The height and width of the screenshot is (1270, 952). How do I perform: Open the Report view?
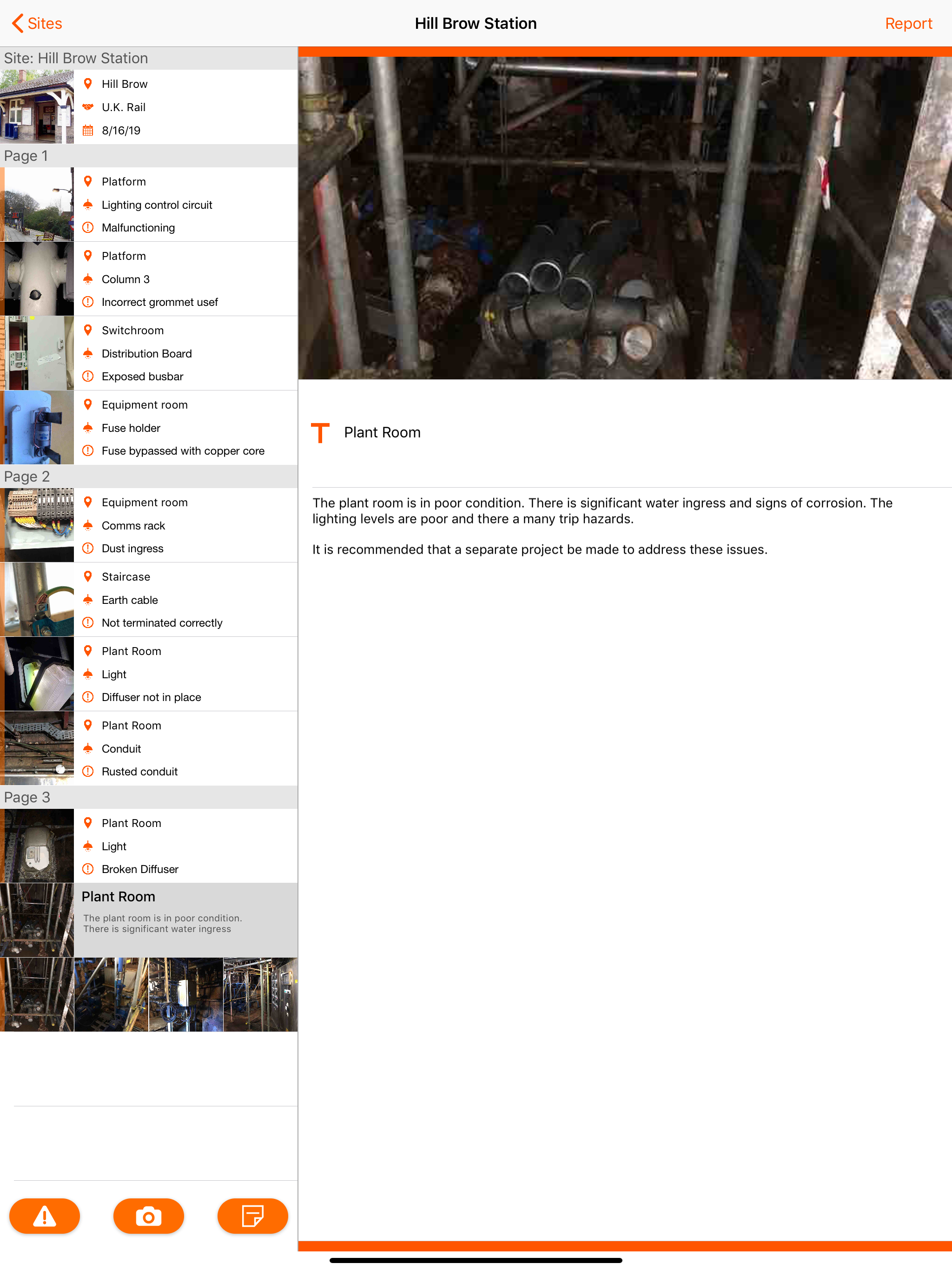click(x=908, y=24)
